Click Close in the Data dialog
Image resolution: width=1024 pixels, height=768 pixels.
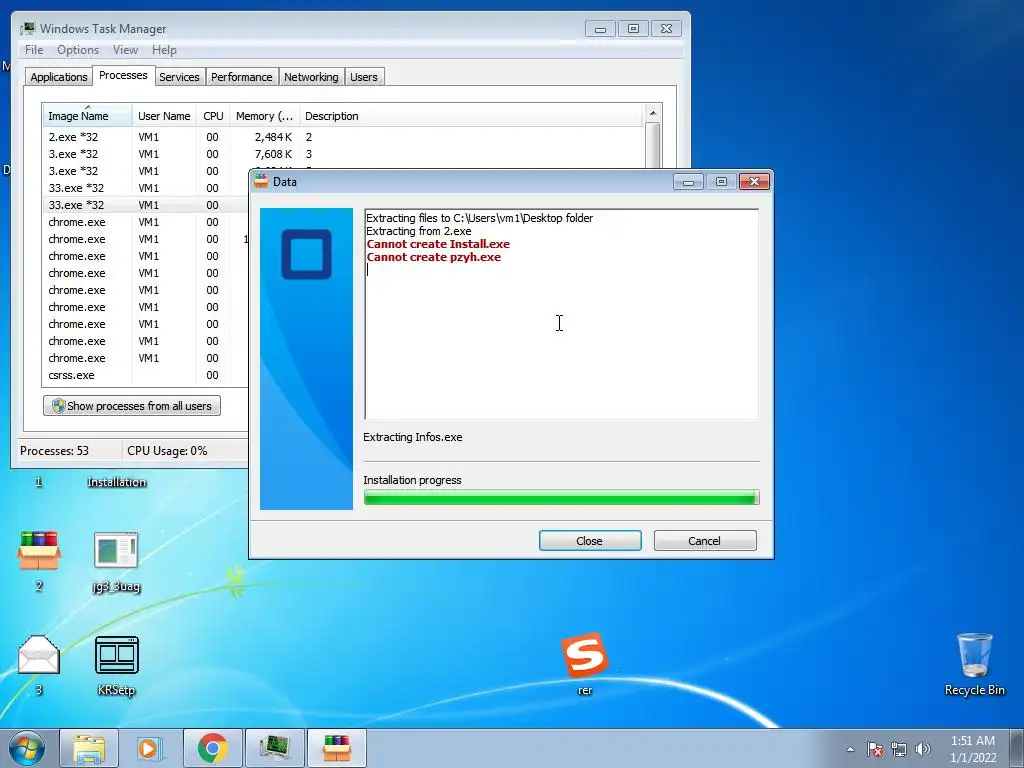click(590, 541)
